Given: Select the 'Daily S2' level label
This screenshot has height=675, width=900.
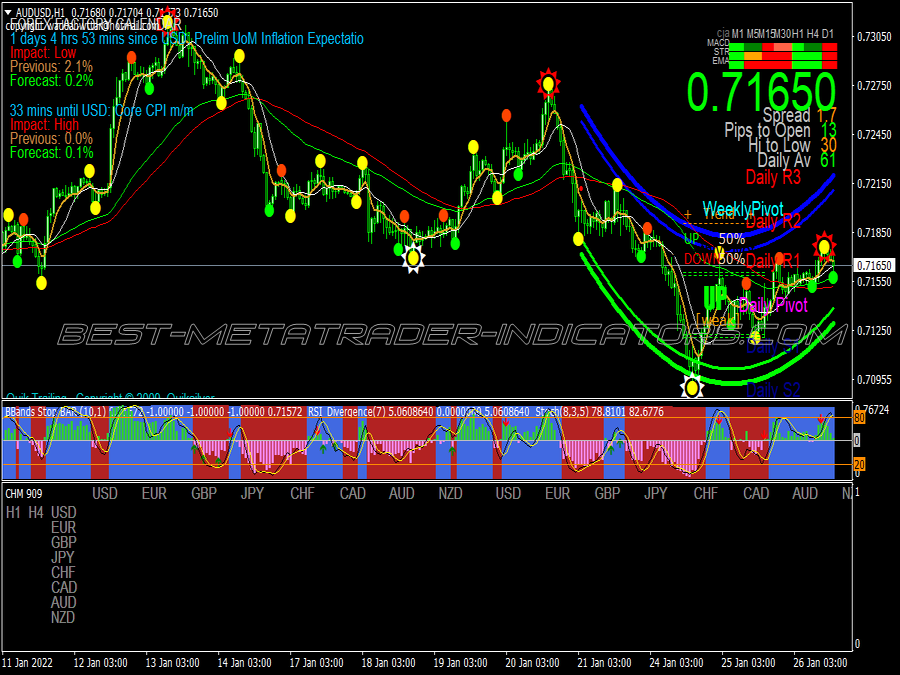Looking at the screenshot, I should pos(773,390).
